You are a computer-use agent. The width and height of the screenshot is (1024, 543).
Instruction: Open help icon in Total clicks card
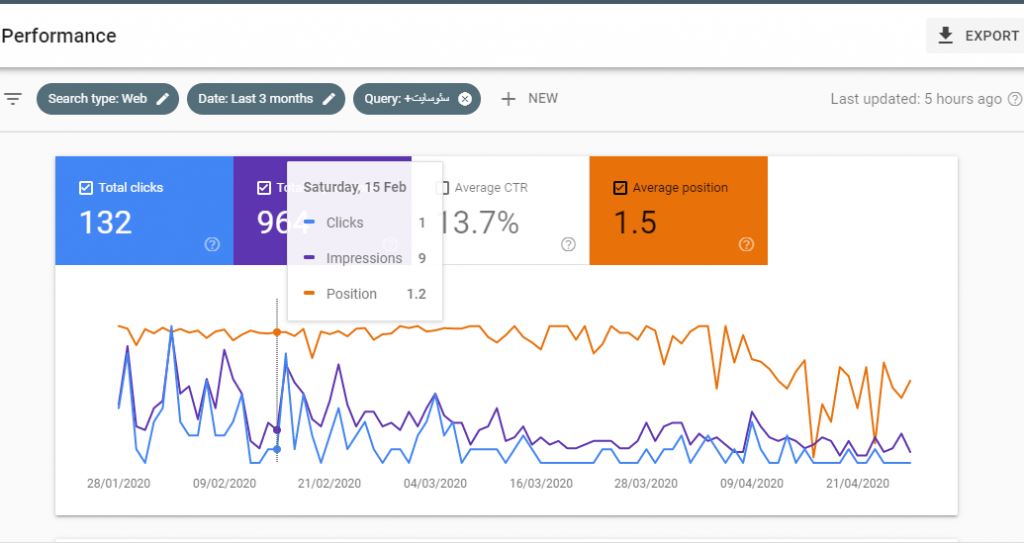pyautogui.click(x=212, y=244)
